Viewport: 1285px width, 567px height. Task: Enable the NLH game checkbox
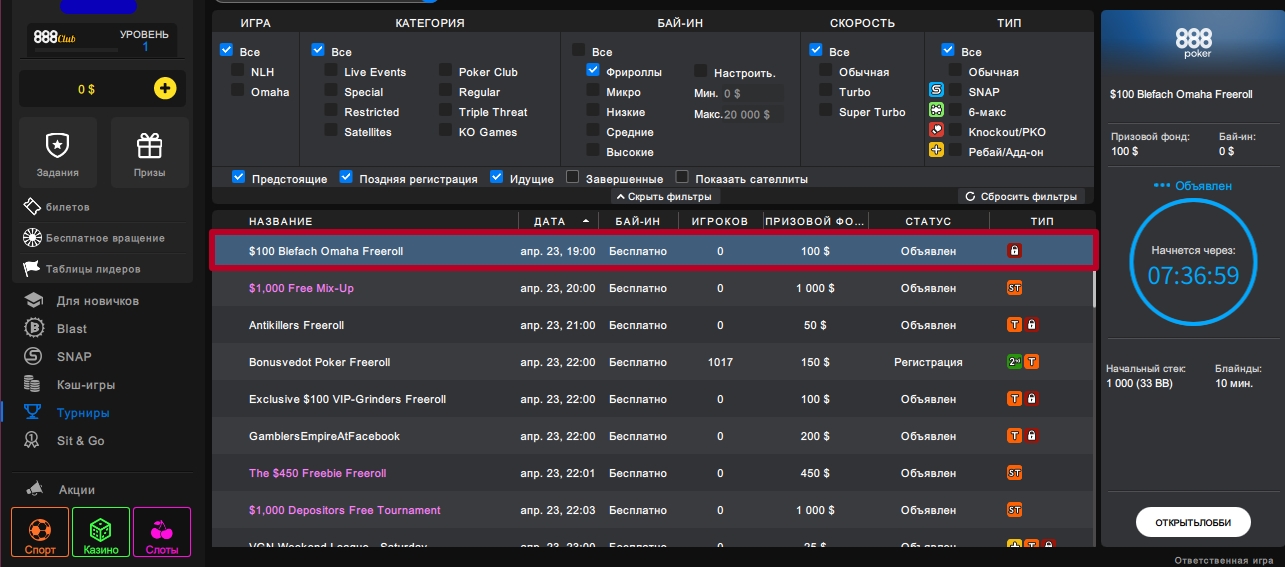coord(238,70)
